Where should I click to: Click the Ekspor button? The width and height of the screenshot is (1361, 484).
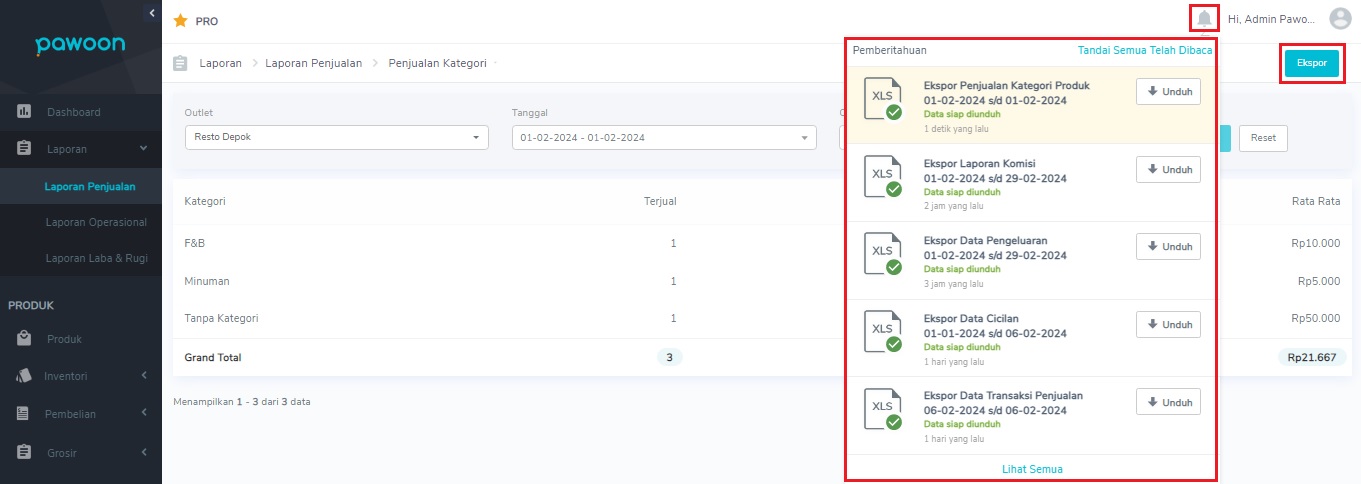pos(1311,62)
